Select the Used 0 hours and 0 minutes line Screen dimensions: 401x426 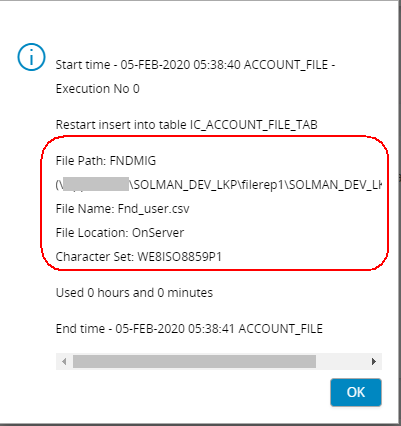pos(134,293)
